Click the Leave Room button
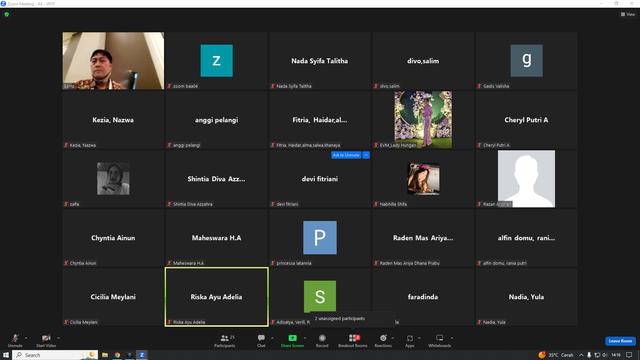Image resolution: width=640 pixels, height=360 pixels. pyautogui.click(x=620, y=341)
